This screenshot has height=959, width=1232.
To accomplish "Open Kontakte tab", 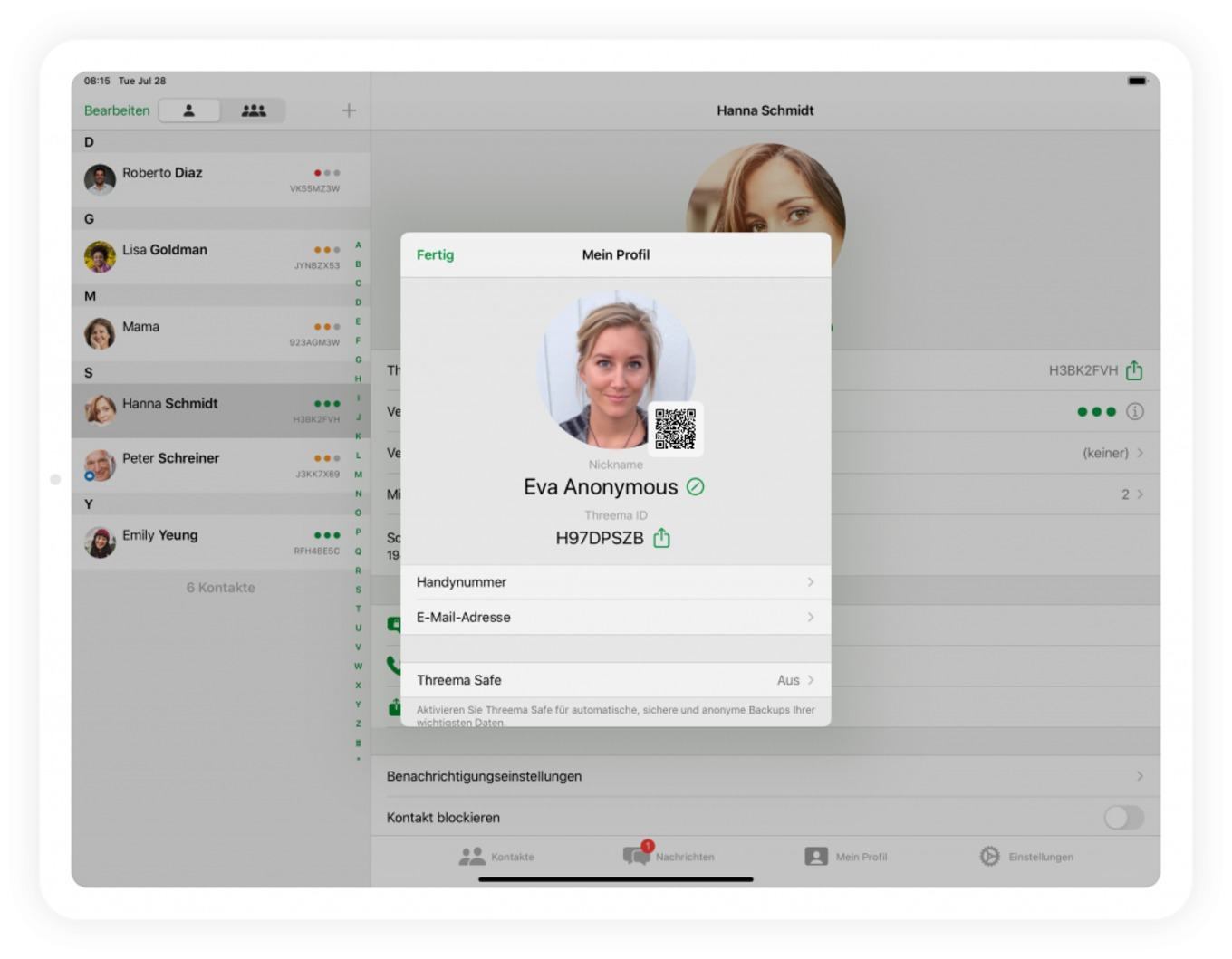I will coord(496,857).
